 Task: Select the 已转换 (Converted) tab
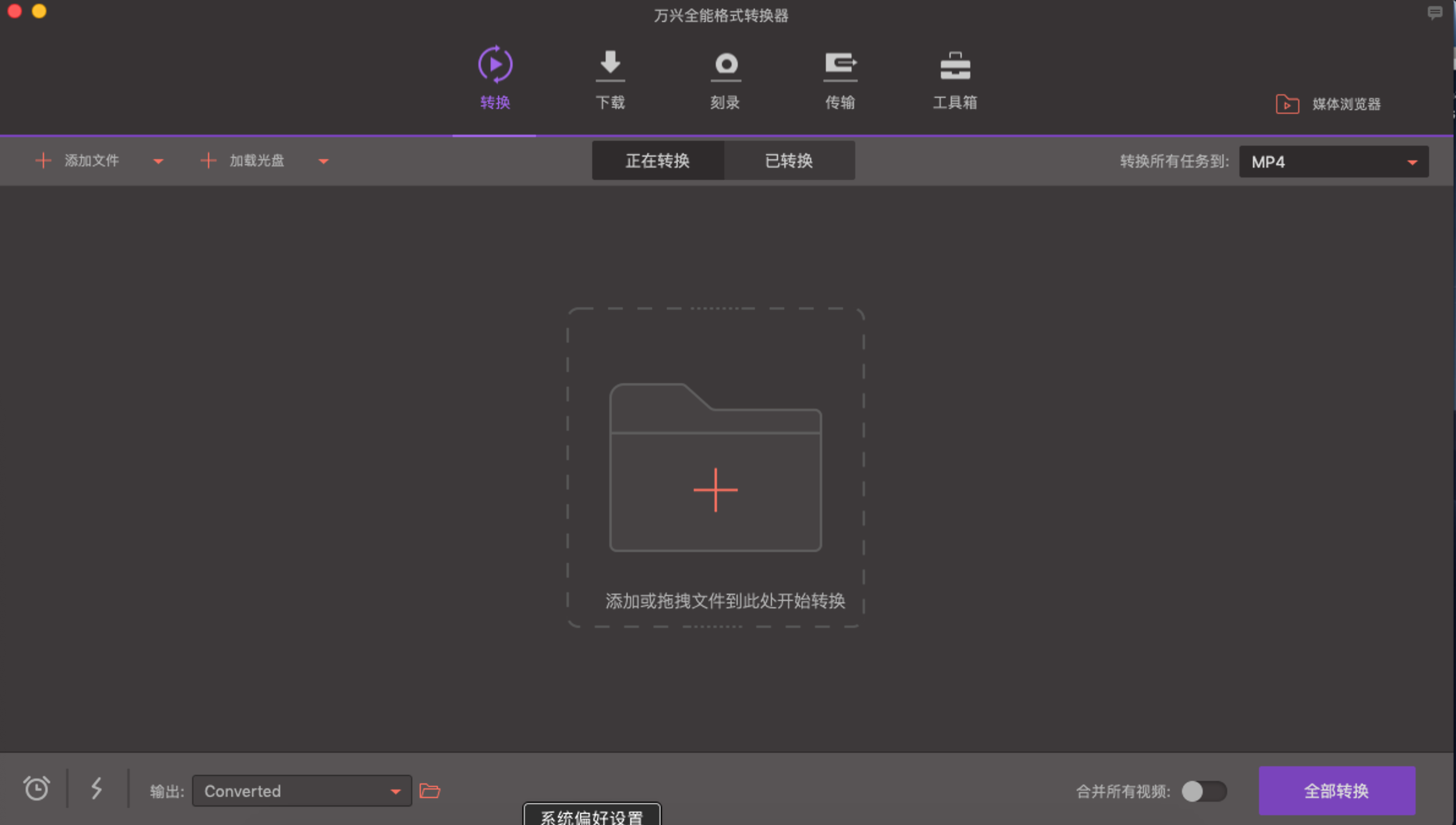(x=790, y=160)
